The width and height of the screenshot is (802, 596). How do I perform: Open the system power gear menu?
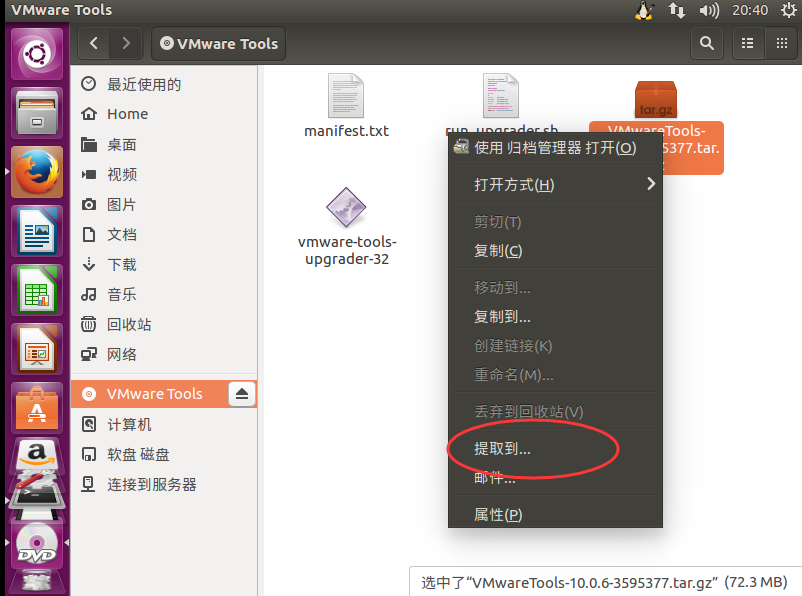click(788, 10)
